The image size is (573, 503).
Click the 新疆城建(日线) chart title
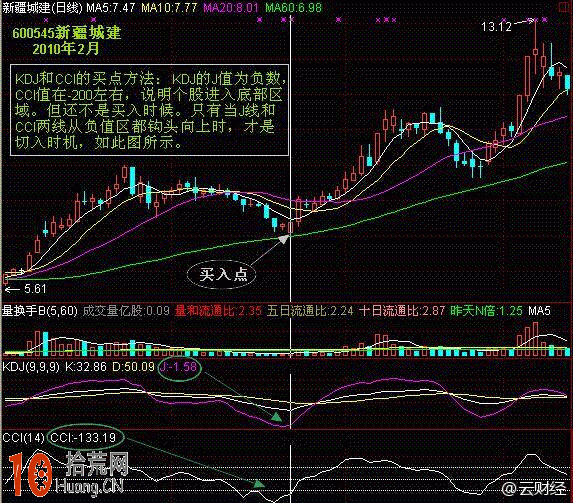[x=42, y=7]
